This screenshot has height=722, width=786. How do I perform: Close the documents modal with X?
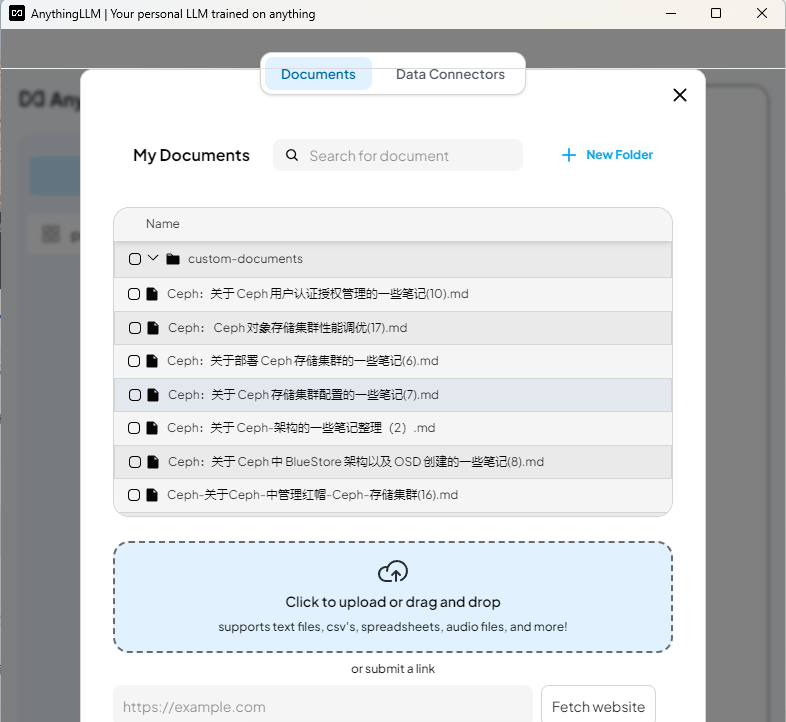coord(679,95)
